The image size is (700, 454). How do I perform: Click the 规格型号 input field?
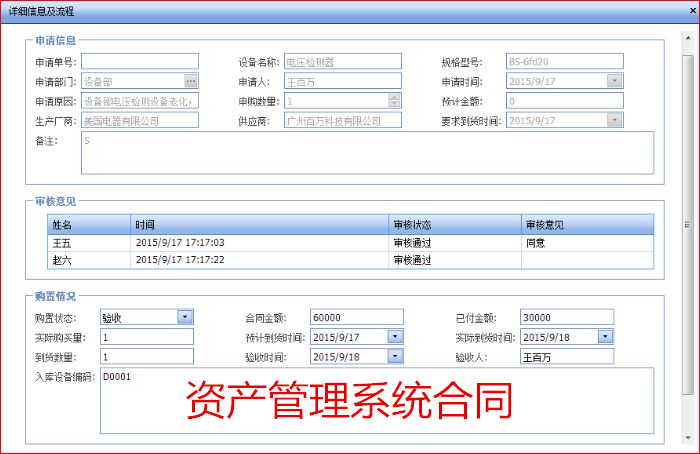(x=565, y=62)
